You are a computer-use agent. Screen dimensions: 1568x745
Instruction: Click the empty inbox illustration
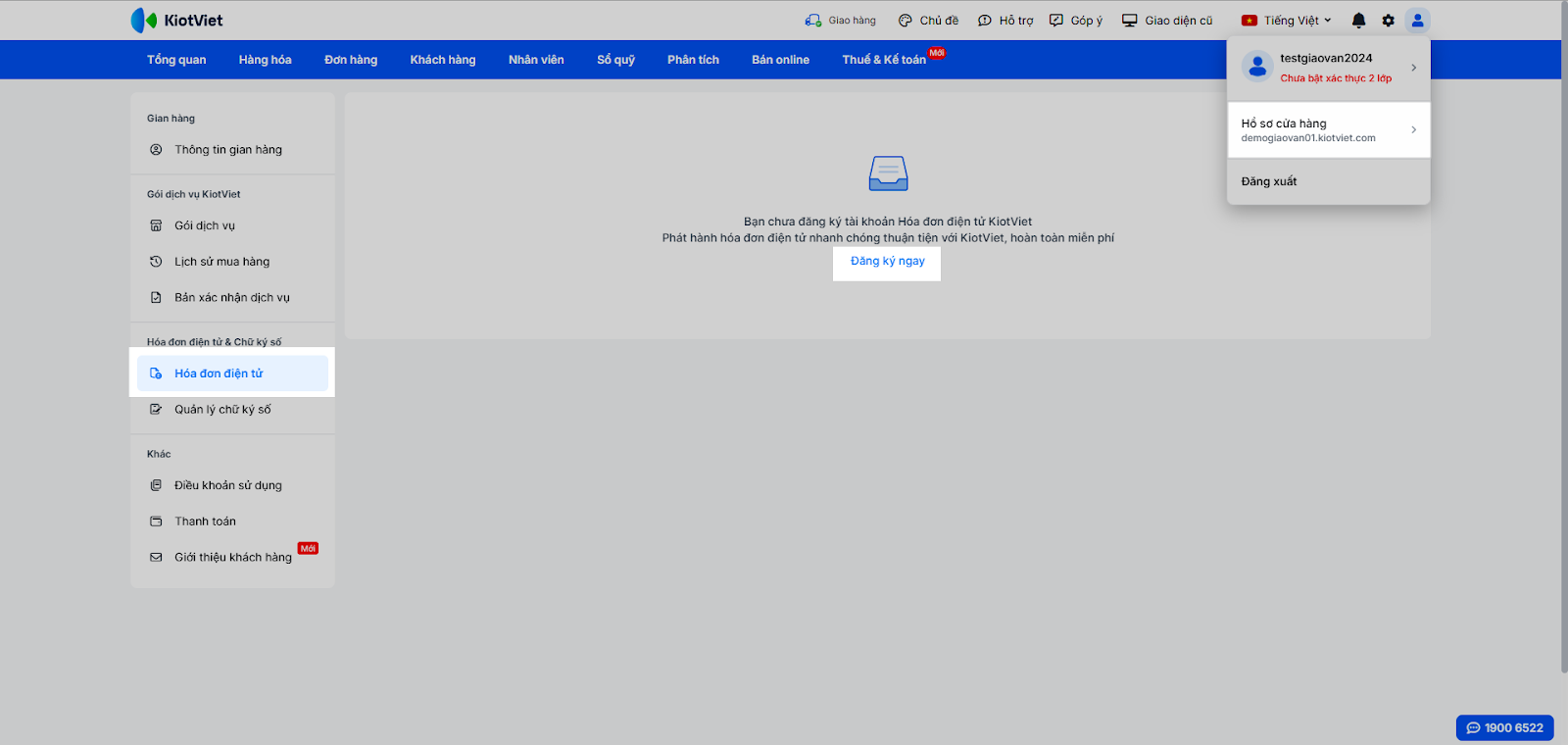(x=888, y=174)
